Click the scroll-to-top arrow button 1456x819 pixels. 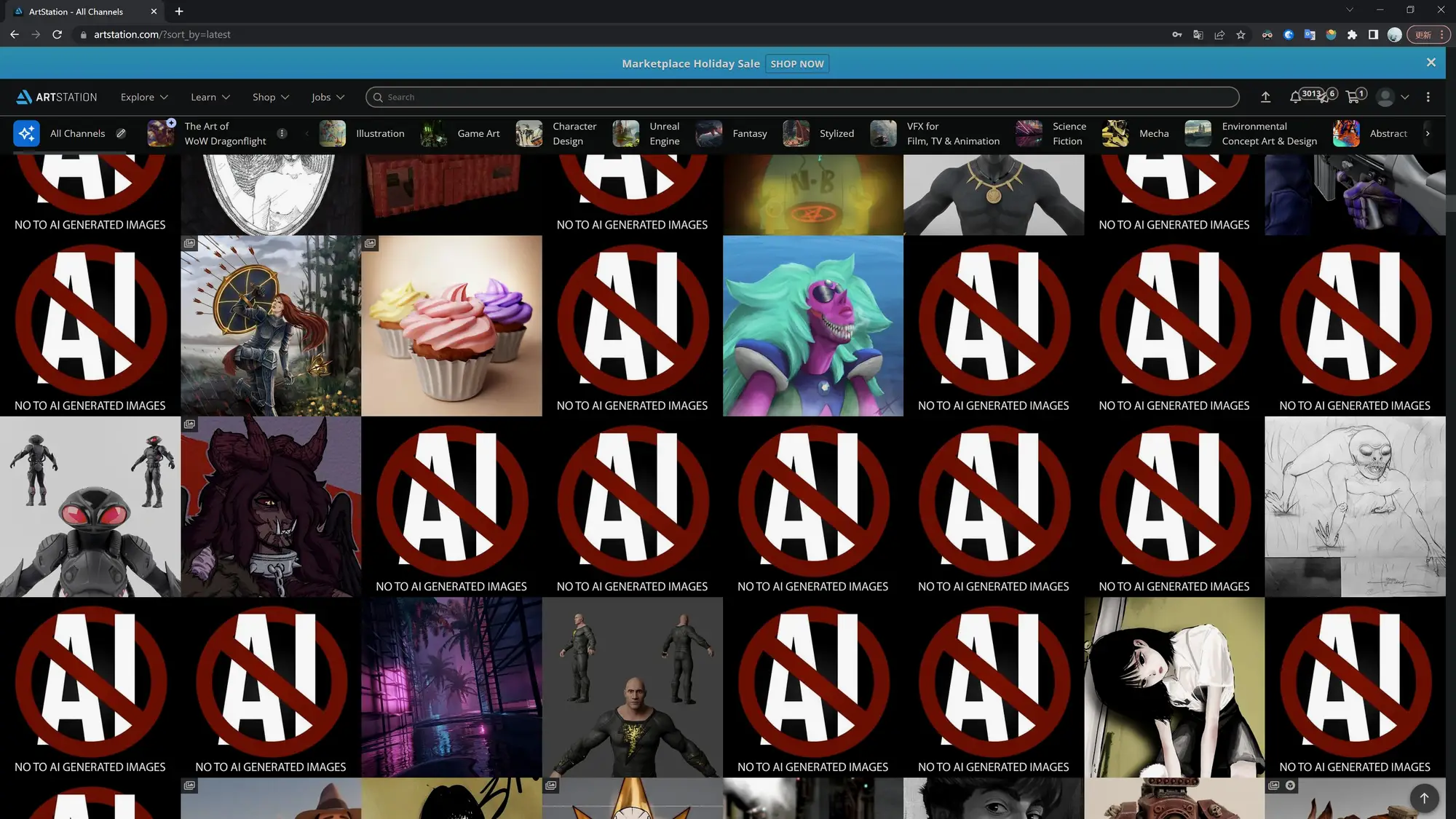[1424, 798]
